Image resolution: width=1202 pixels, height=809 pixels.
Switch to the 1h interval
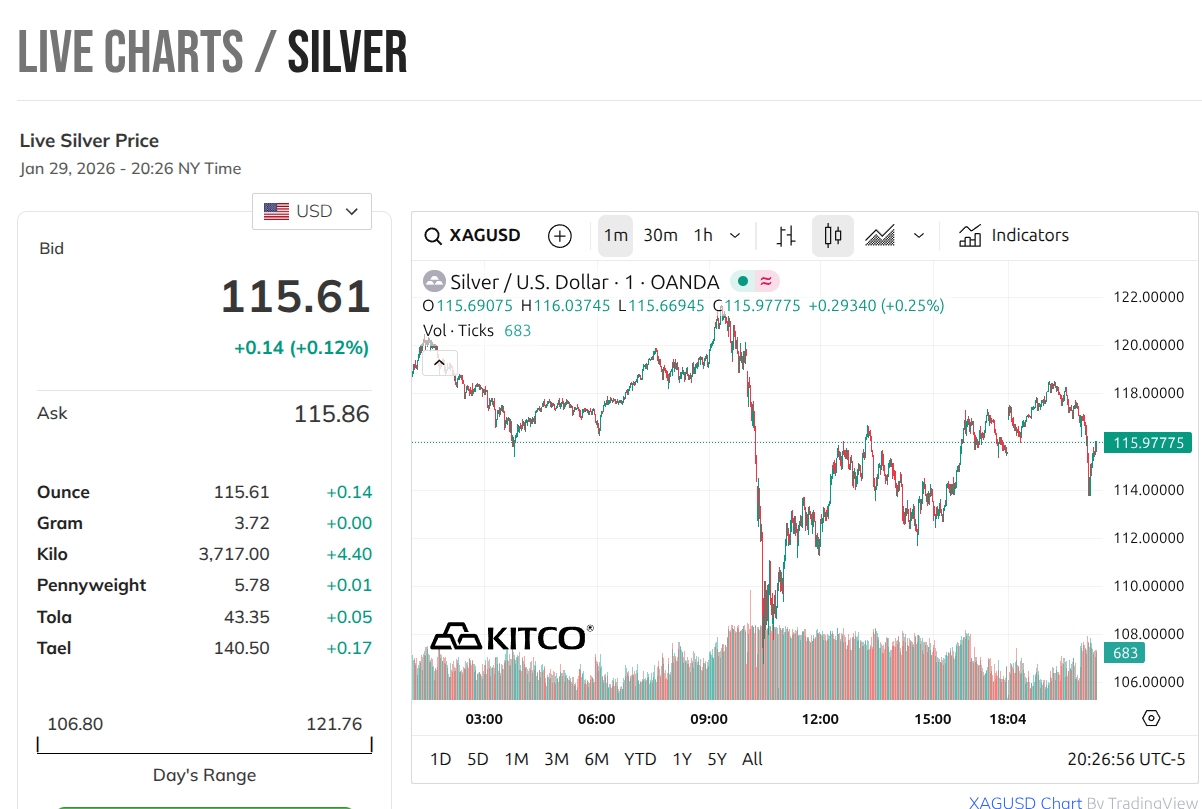pyautogui.click(x=703, y=236)
